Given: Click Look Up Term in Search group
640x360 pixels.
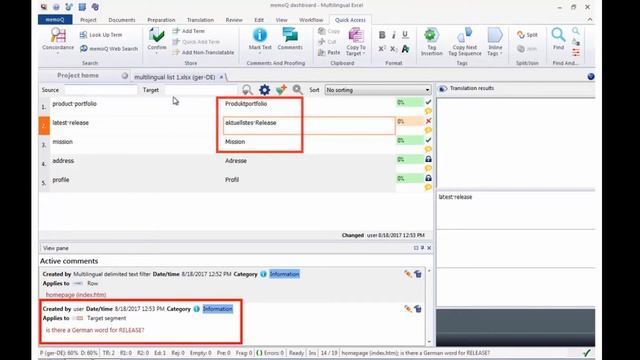Looking at the screenshot, I should click(101, 35).
